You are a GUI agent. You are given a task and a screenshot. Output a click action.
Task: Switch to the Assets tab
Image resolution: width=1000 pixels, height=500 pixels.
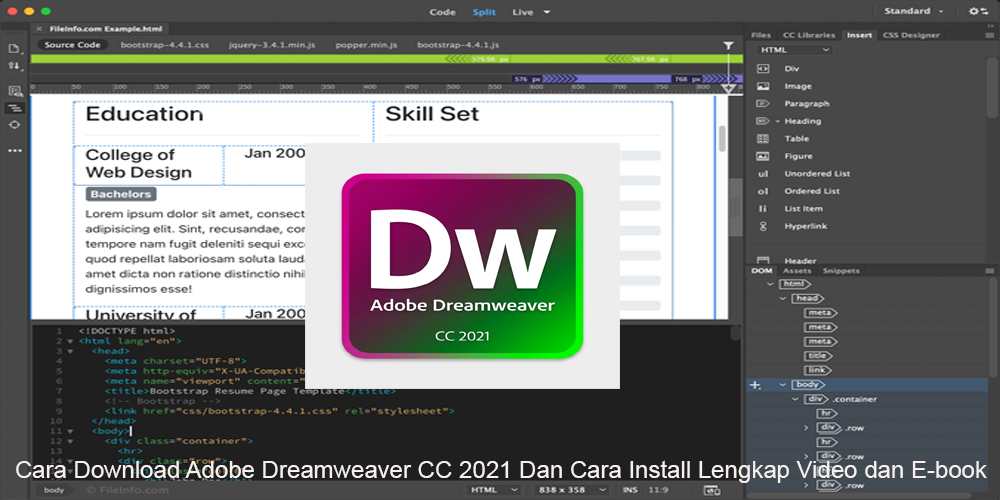pos(797,270)
